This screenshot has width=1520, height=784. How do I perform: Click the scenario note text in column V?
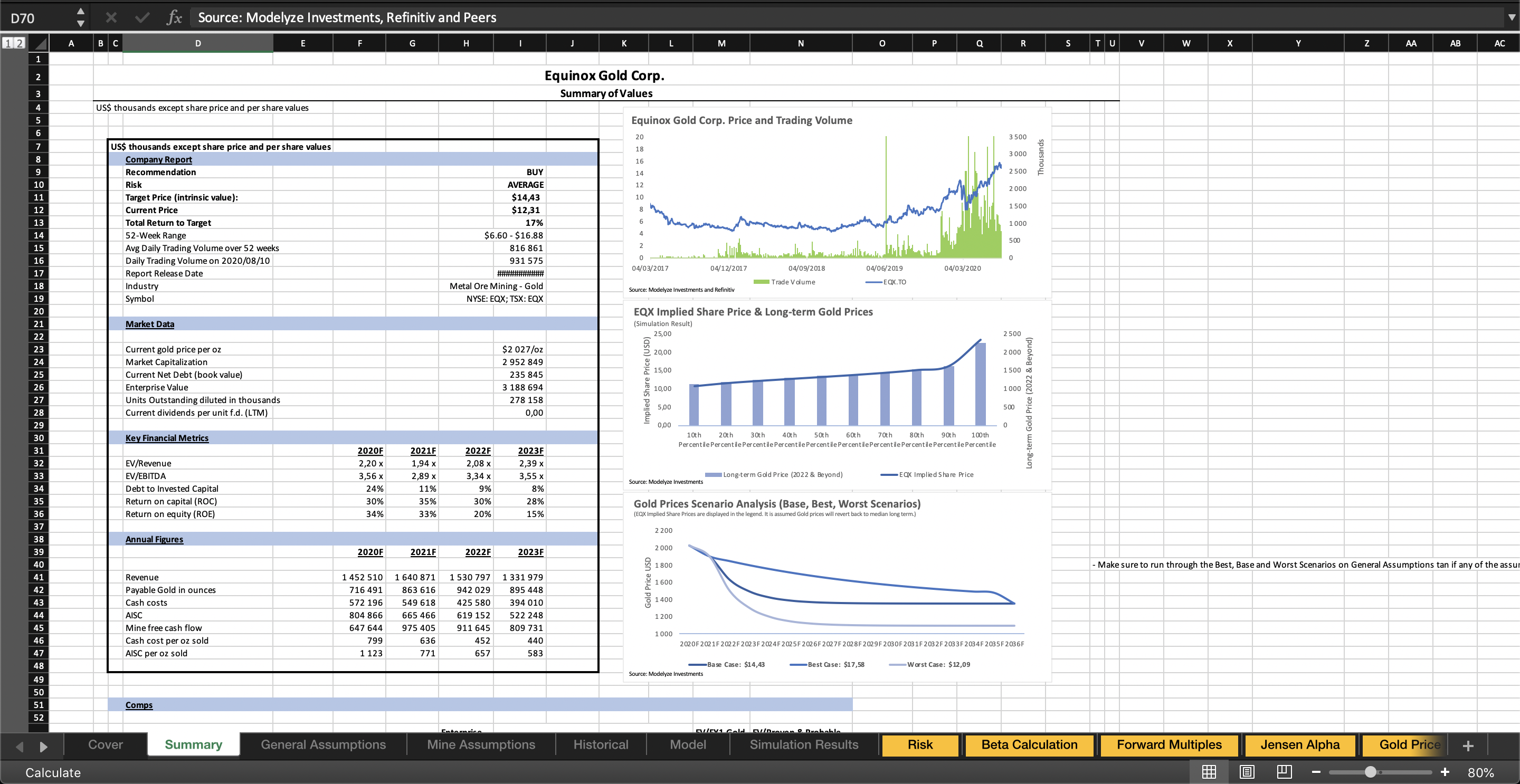[1305, 565]
